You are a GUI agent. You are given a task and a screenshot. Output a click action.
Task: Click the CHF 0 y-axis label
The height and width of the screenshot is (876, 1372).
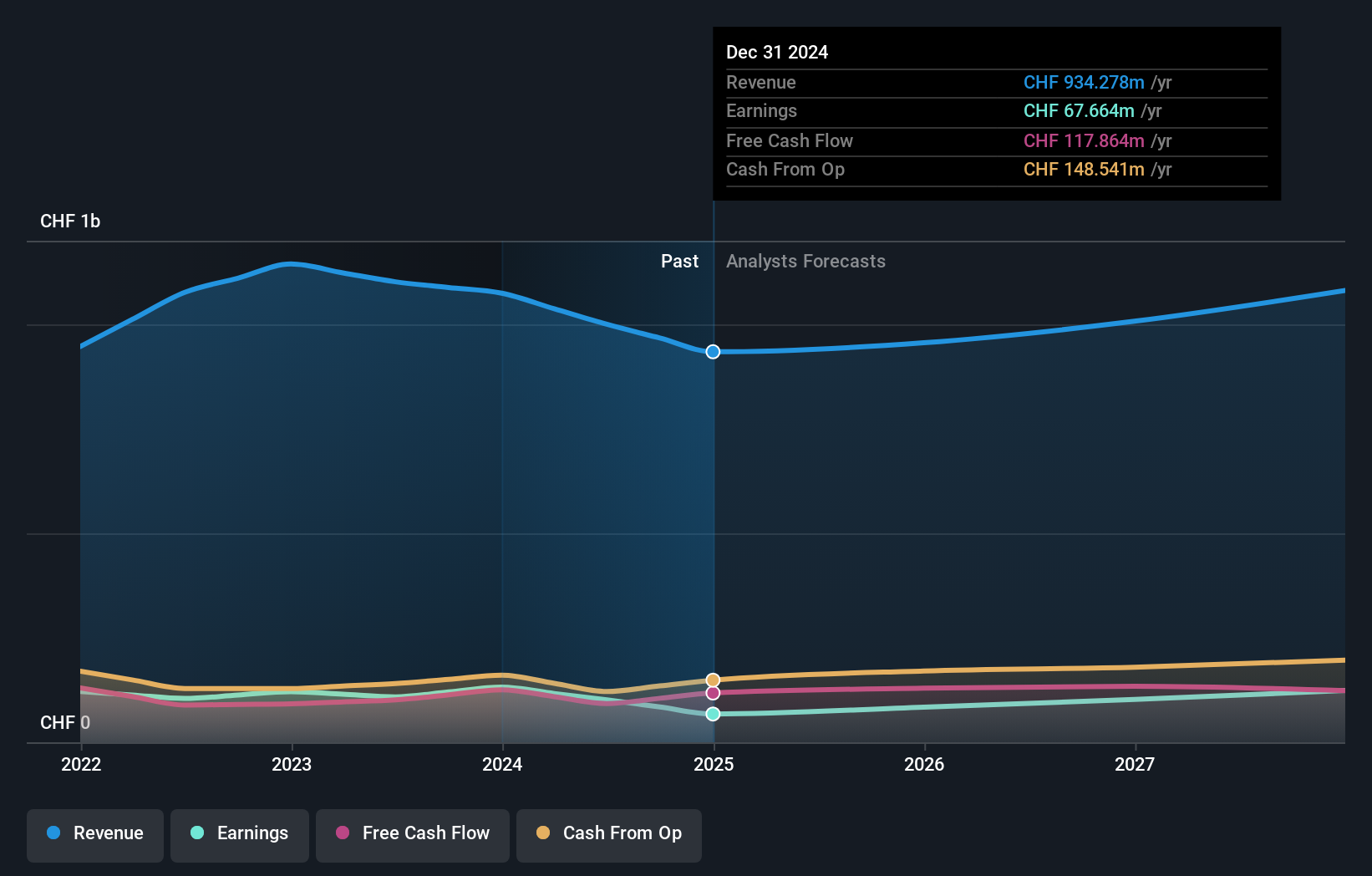tap(65, 722)
